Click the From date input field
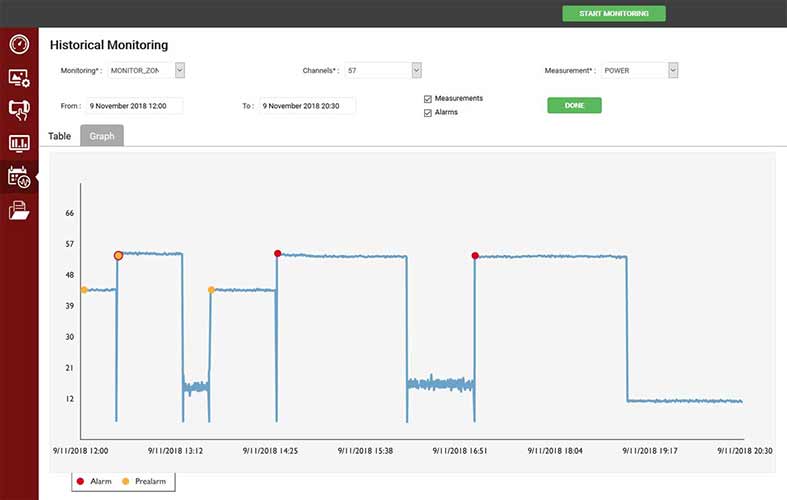Viewport: 787px width, 500px height. pyautogui.click(x=134, y=106)
